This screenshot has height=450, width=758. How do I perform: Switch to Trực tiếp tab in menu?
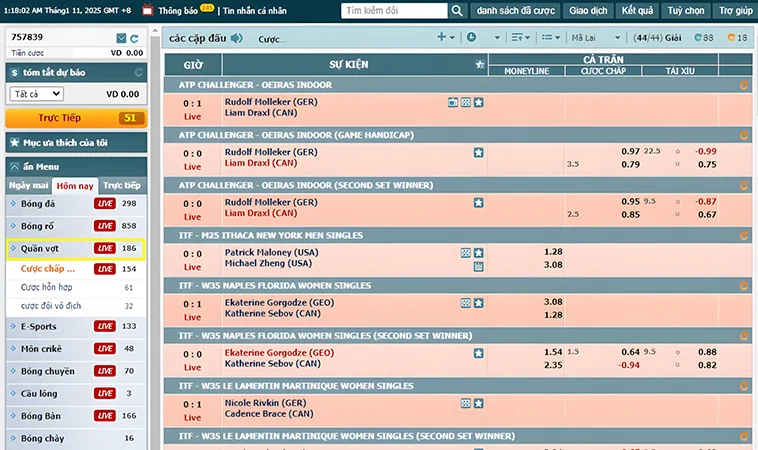pyautogui.click(x=122, y=186)
